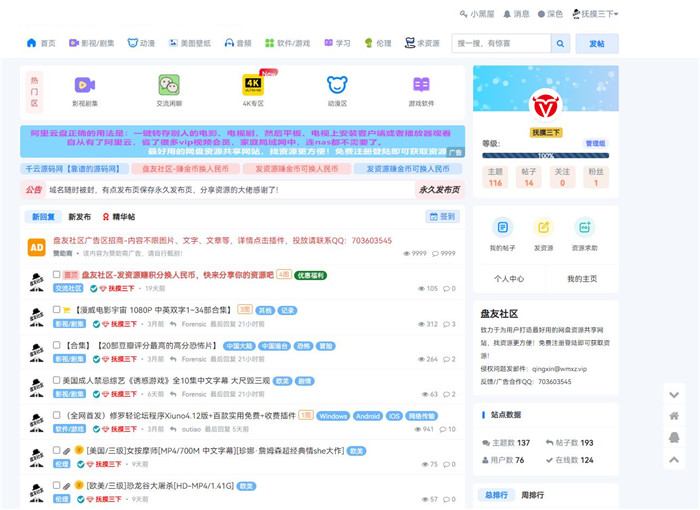Screen dimensions: 700x510
Task: Click the 发帖 button
Action: pos(597,44)
